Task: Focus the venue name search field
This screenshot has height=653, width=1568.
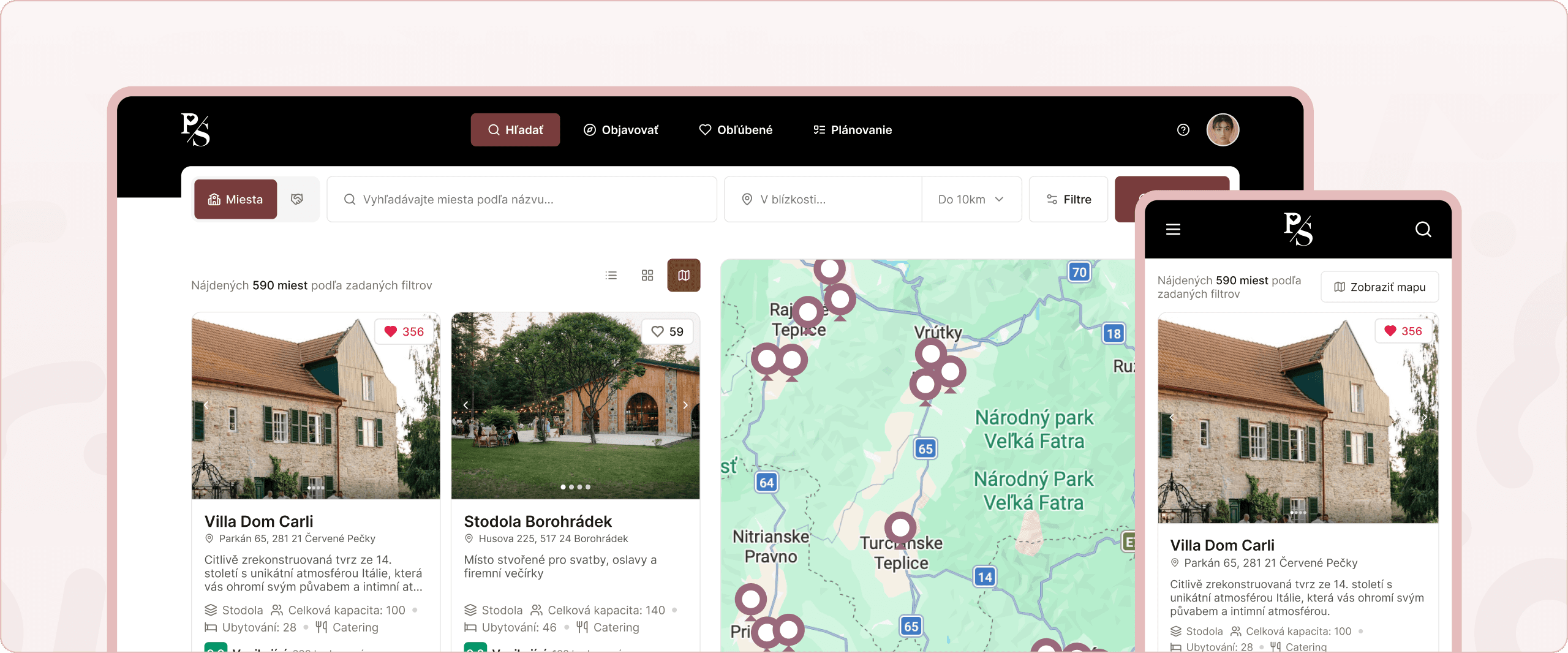Action: (x=522, y=199)
